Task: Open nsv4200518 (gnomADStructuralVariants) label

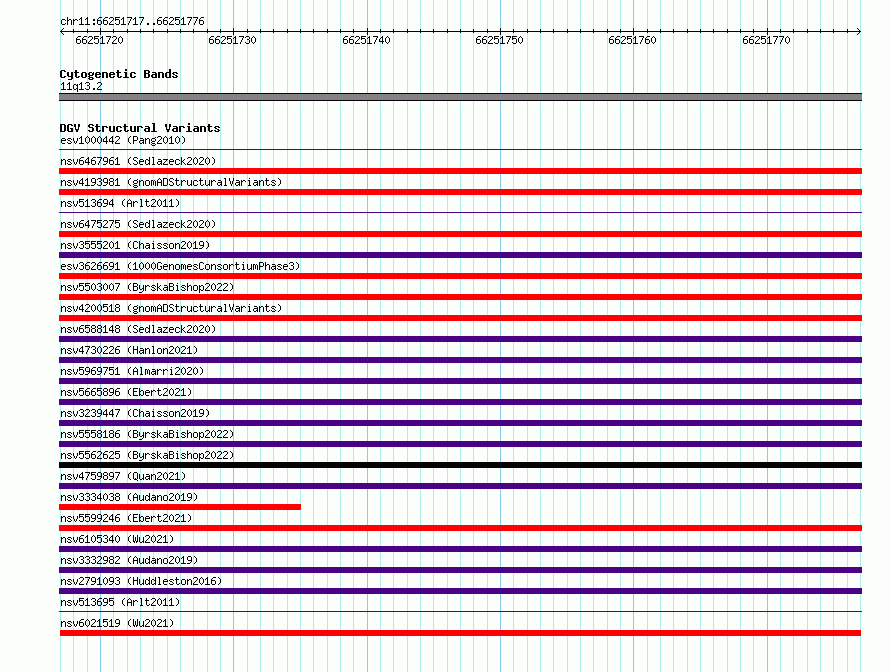Action: click(171, 308)
